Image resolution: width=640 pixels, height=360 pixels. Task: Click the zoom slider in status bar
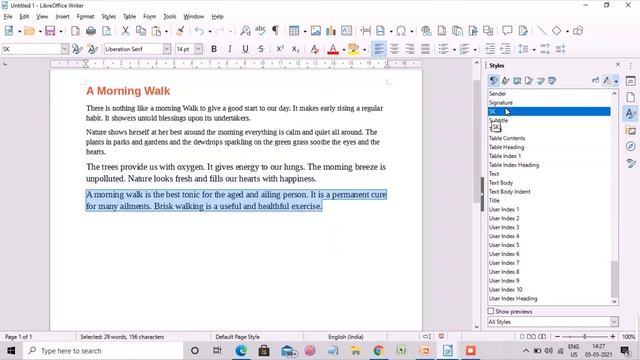click(584, 337)
